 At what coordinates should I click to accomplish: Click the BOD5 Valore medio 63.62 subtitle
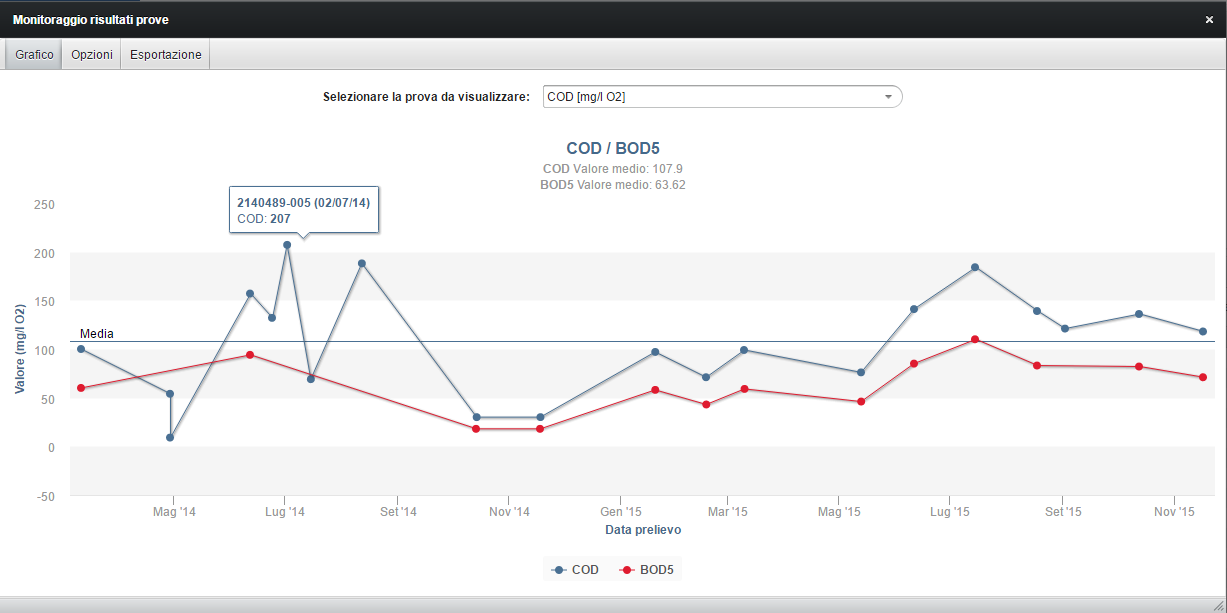[x=613, y=185]
